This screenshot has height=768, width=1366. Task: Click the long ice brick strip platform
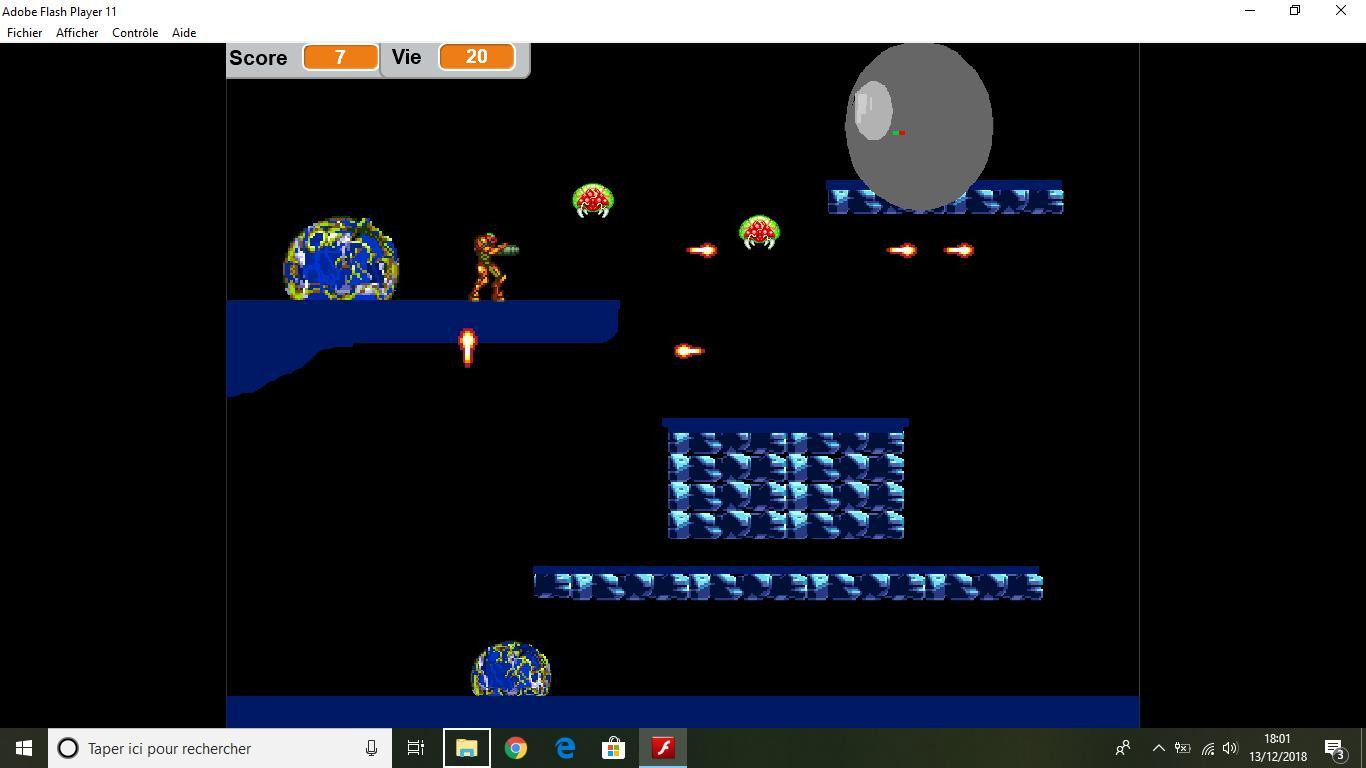(x=788, y=584)
